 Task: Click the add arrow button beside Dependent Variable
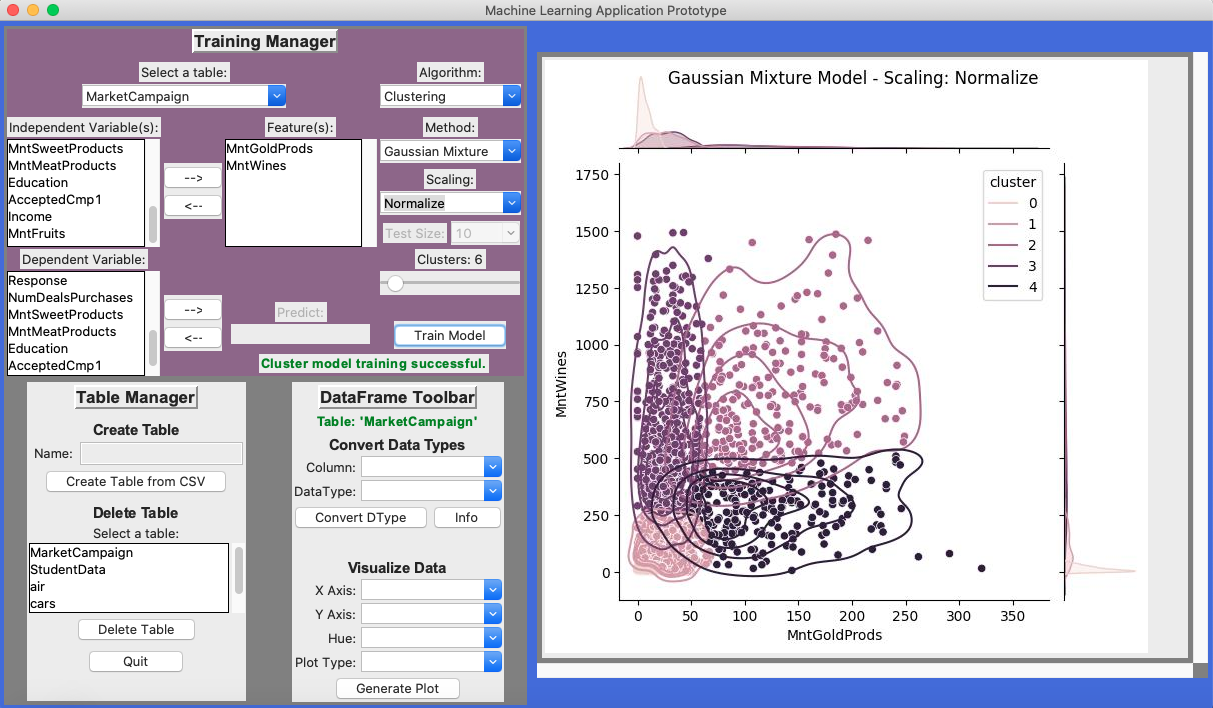(193, 310)
